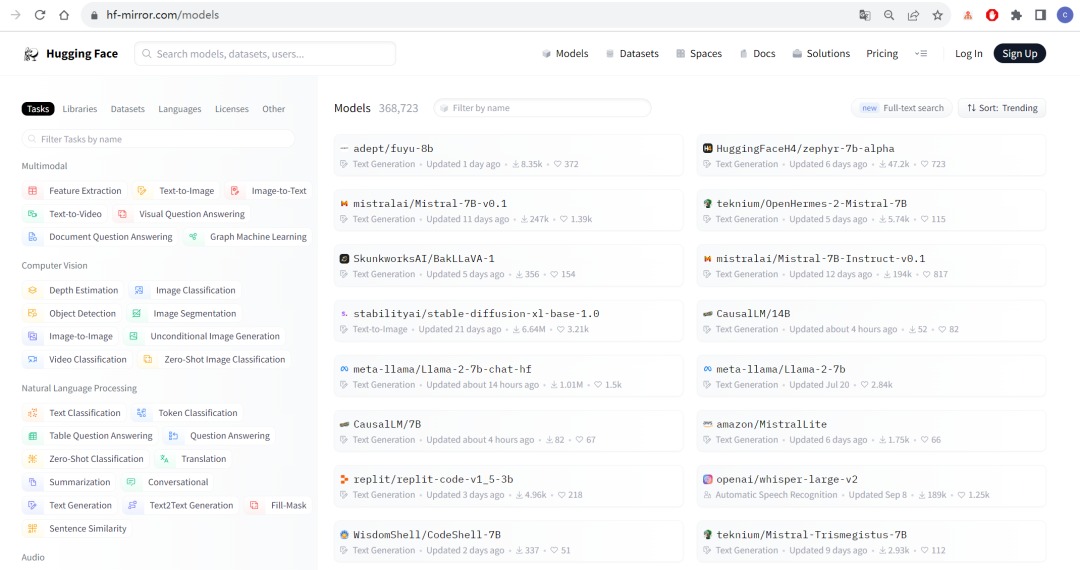
Task: Click the browser reload icon
Action: (40, 15)
